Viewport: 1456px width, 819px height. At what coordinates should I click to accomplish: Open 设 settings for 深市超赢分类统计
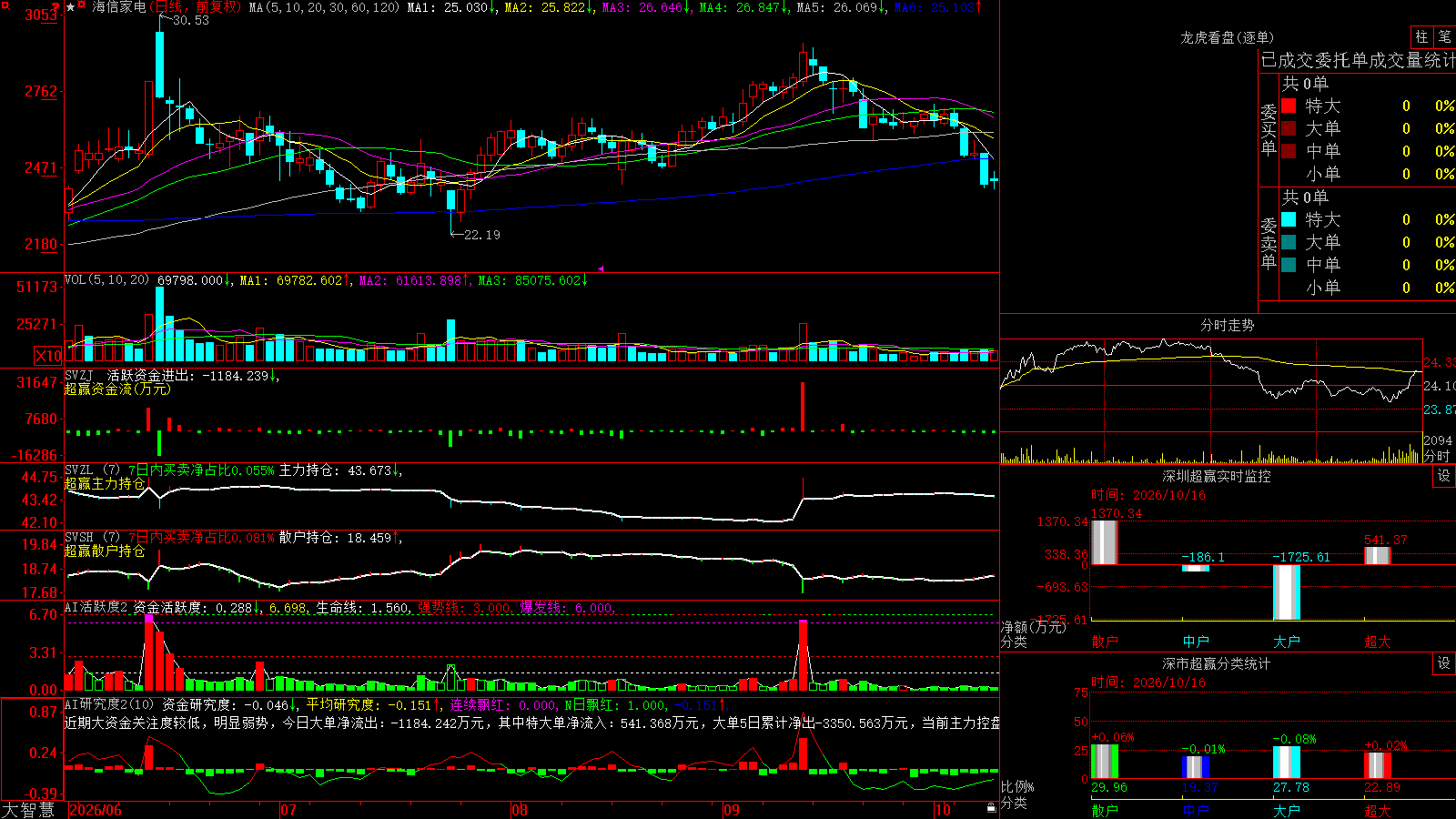1444,663
